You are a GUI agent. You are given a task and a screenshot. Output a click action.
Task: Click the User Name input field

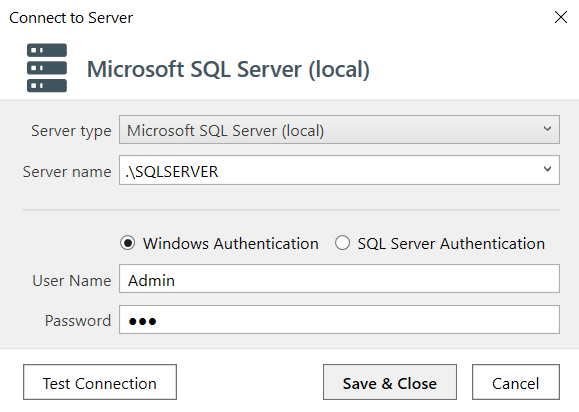339,279
